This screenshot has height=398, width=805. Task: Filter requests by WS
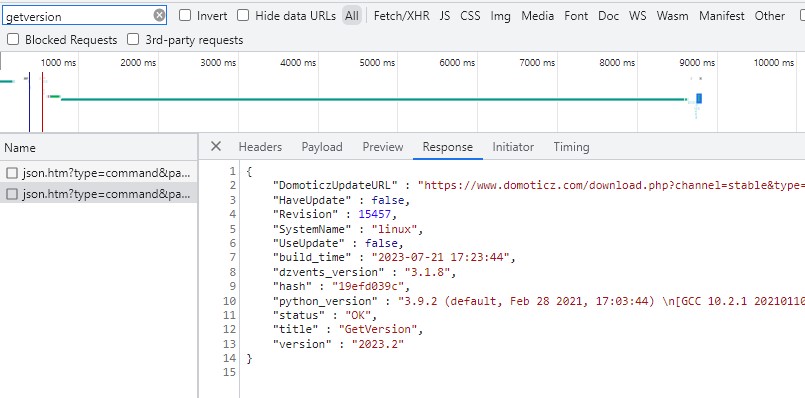pos(638,16)
